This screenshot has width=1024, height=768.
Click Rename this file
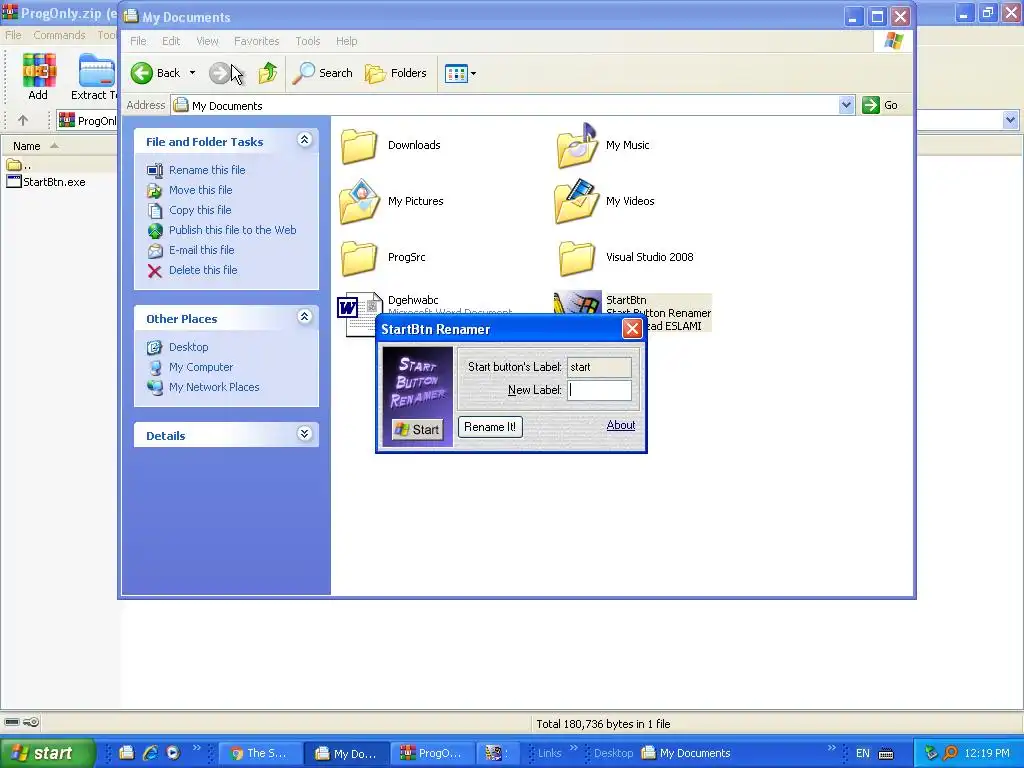tap(207, 170)
